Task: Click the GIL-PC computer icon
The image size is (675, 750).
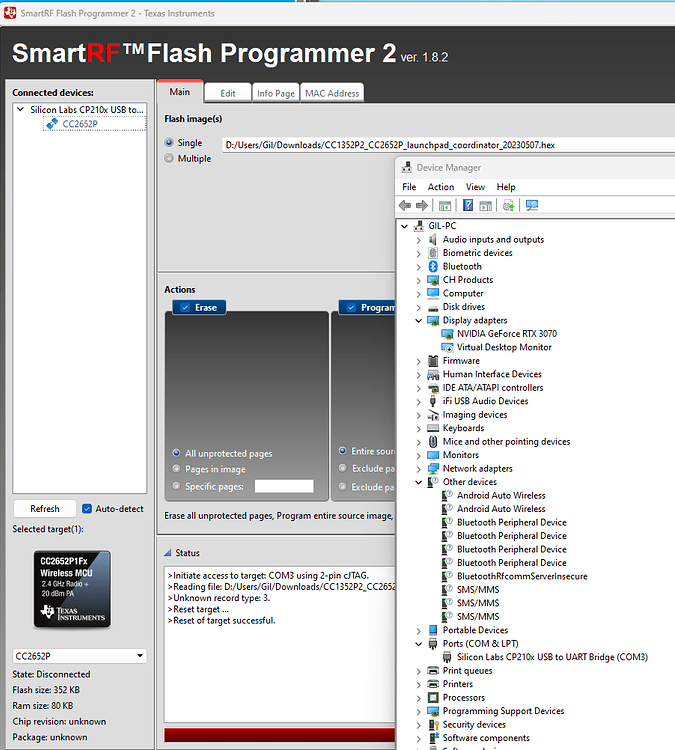Action: tap(419, 226)
